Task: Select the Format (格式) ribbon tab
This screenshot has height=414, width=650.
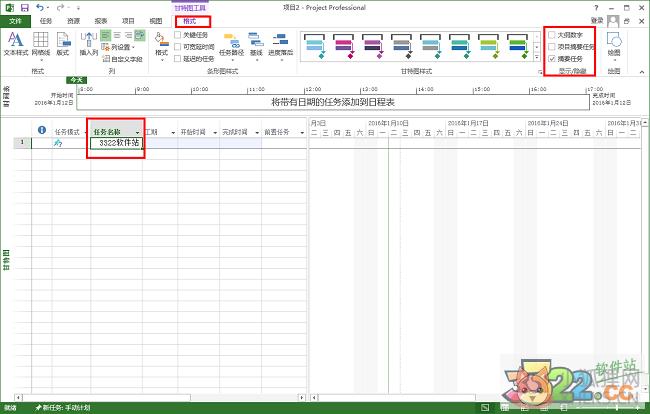Action: coord(190,21)
